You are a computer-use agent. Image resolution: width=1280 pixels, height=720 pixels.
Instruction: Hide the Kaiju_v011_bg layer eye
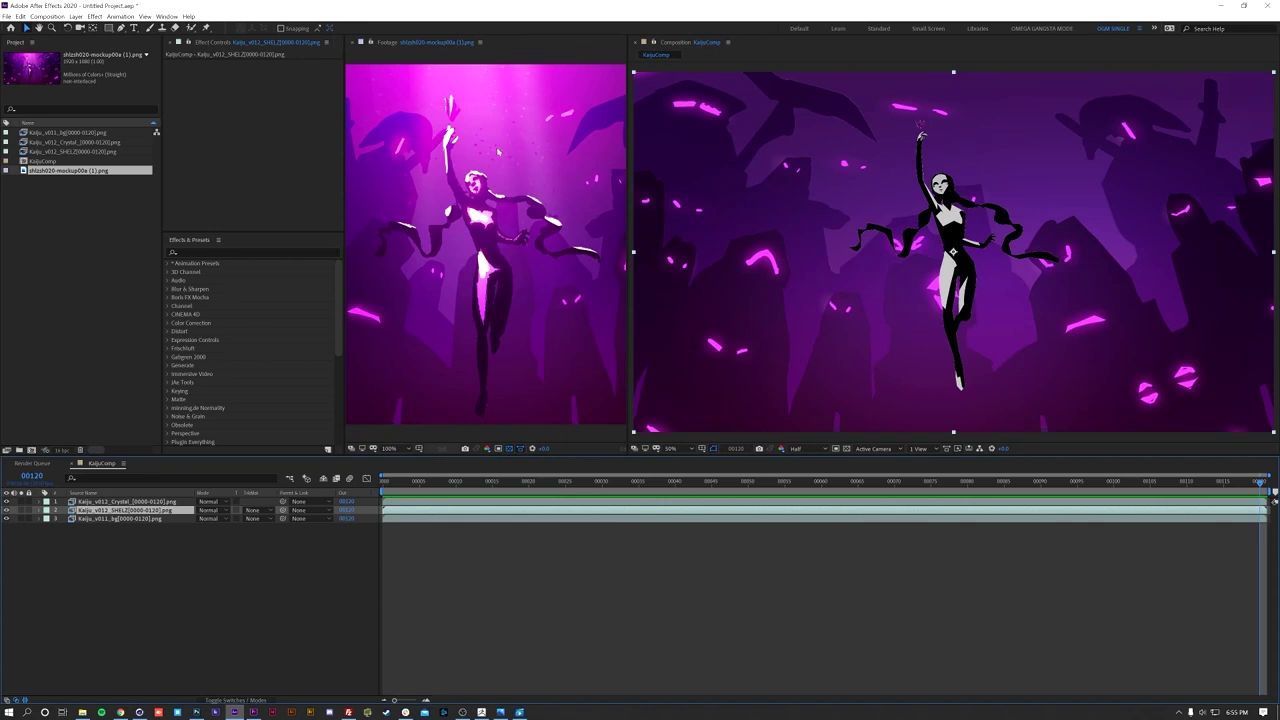click(x=6, y=519)
